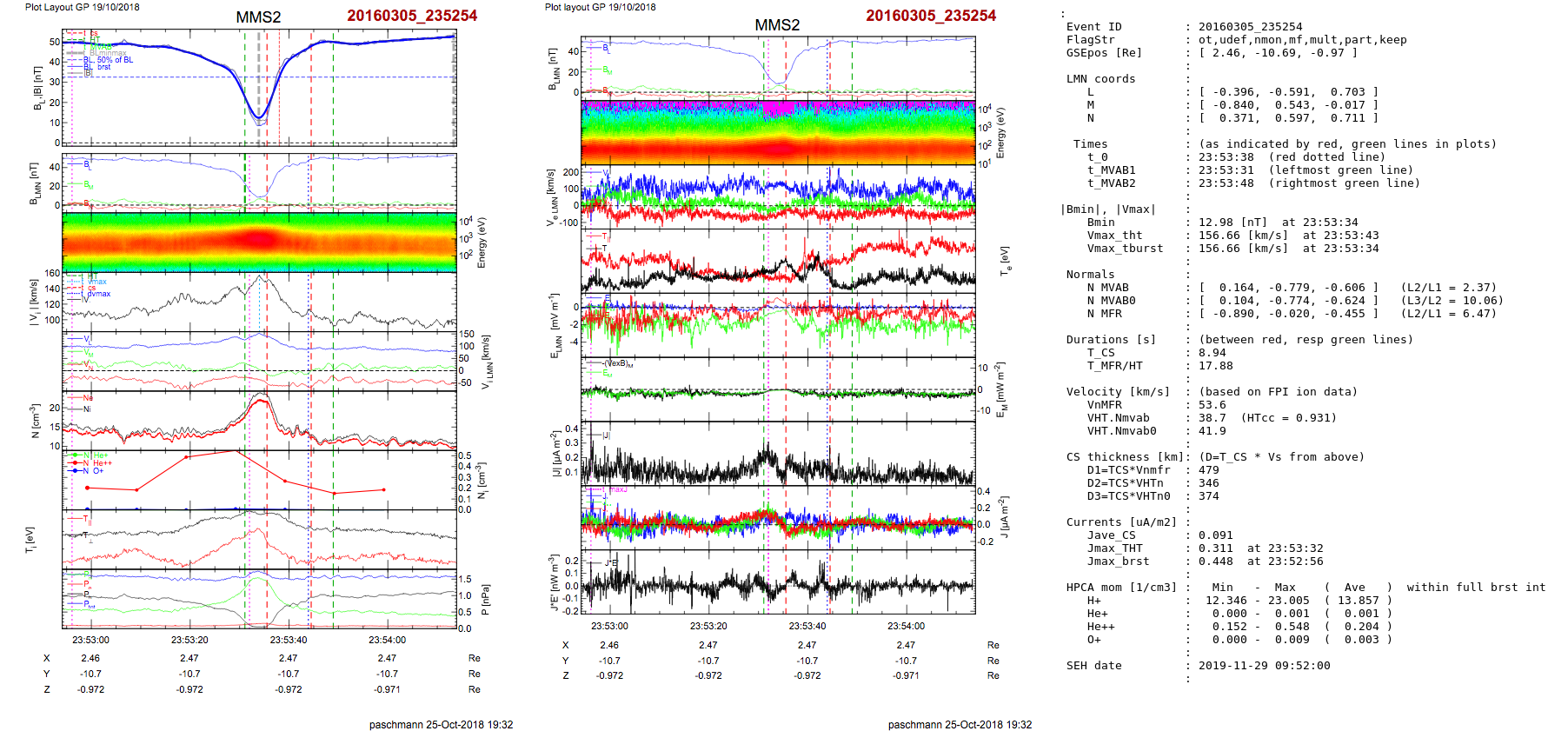Click the HPCA mom [1/cm3] label

[1121, 588]
